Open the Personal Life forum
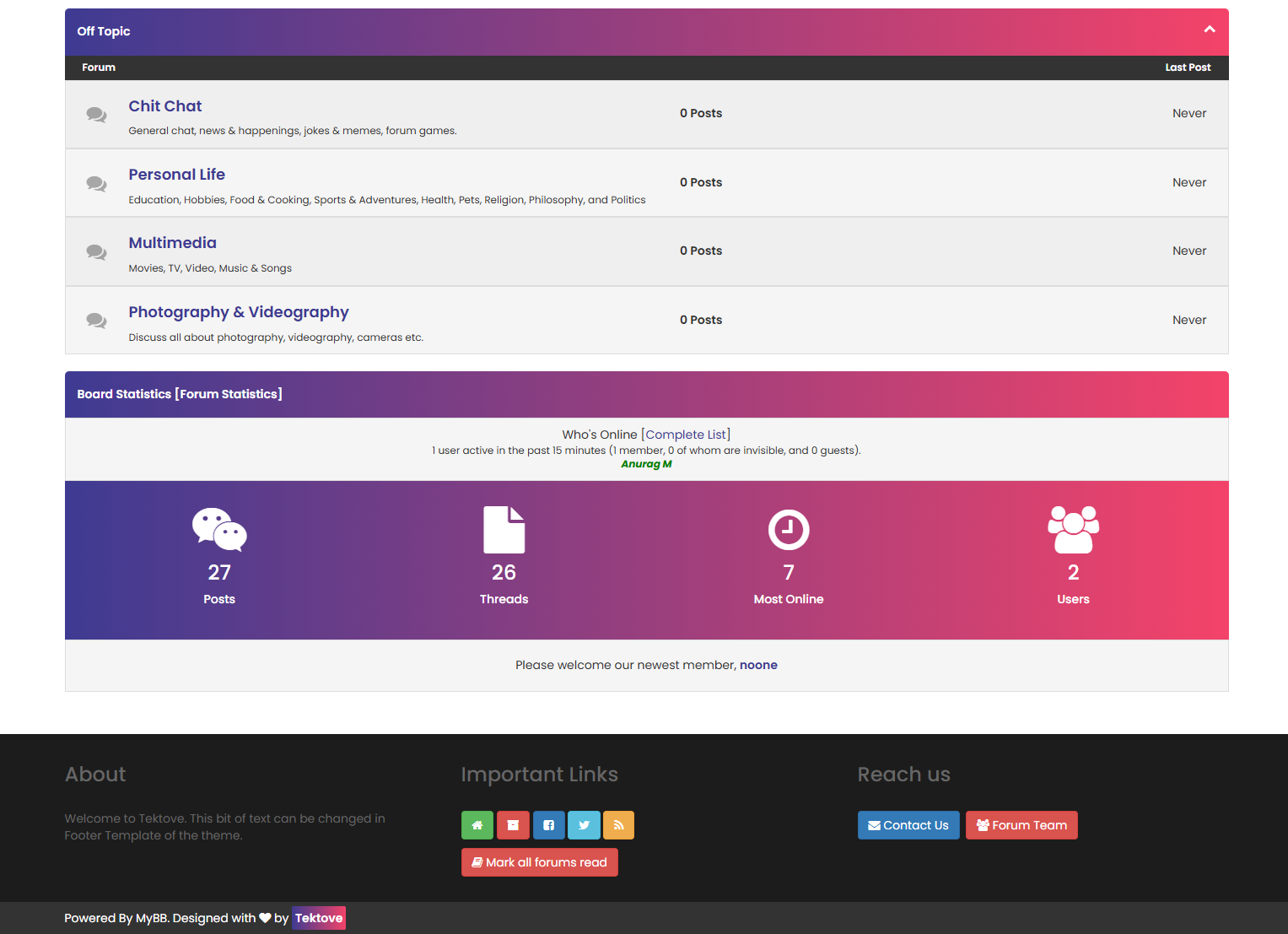Viewport: 1288px width, 934px height. click(176, 175)
